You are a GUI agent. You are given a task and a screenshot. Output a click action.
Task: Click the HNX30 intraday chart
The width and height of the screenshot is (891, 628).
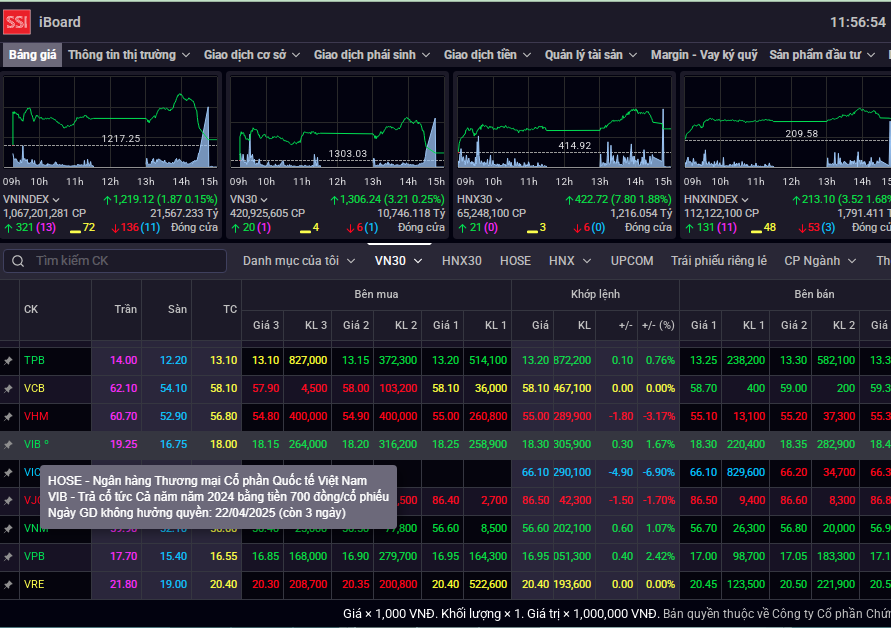coord(564,122)
